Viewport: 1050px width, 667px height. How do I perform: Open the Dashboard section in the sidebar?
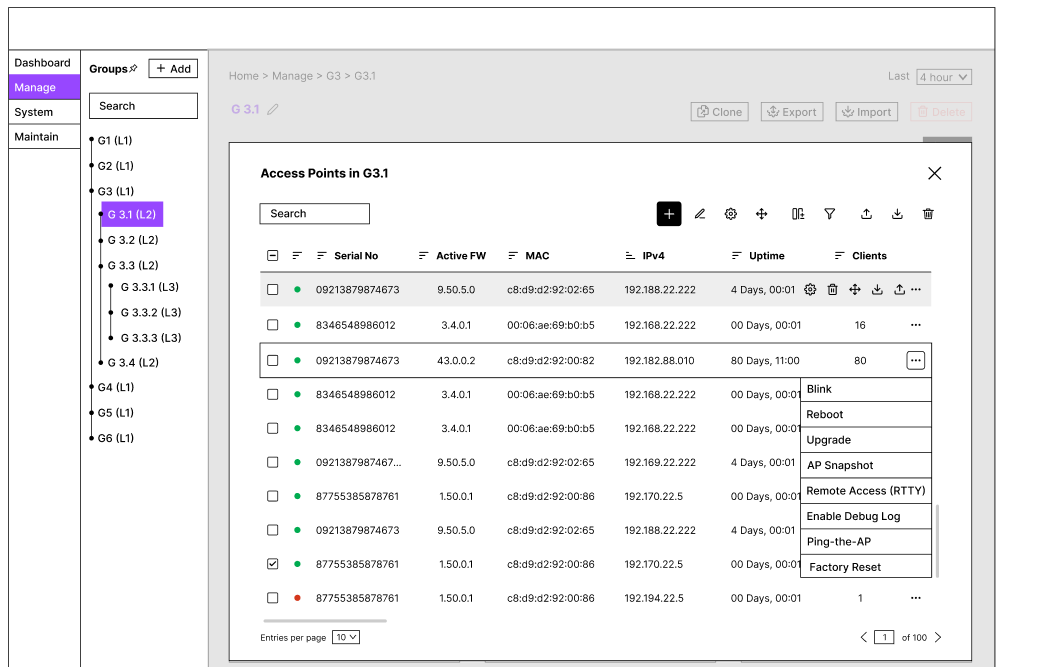pyautogui.click(x=44, y=62)
